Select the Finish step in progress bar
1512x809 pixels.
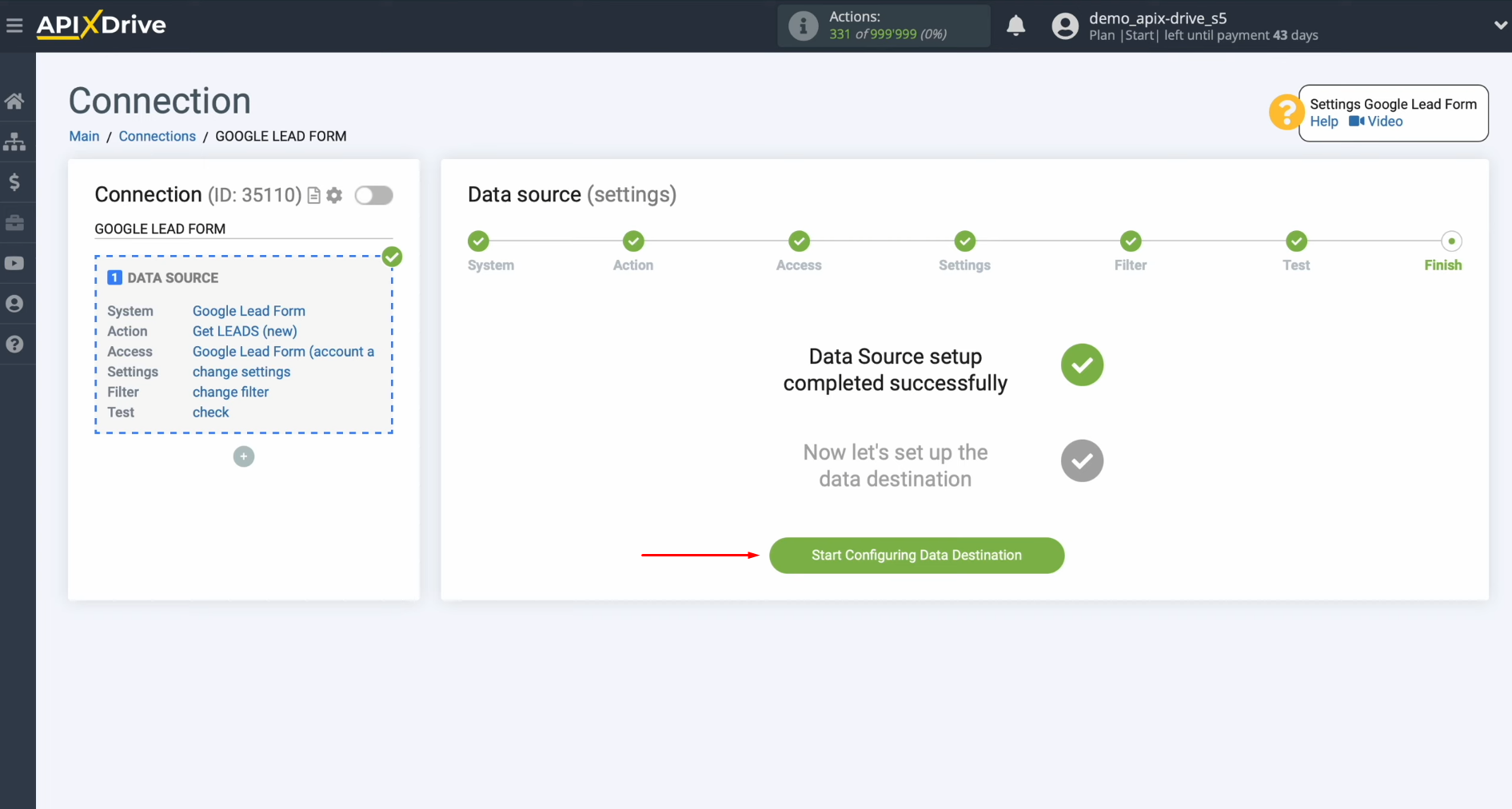click(x=1452, y=241)
